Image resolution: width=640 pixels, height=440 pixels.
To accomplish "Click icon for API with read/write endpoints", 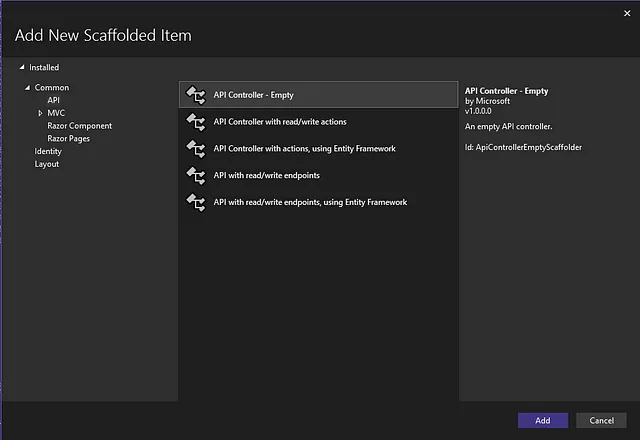I will (196, 176).
